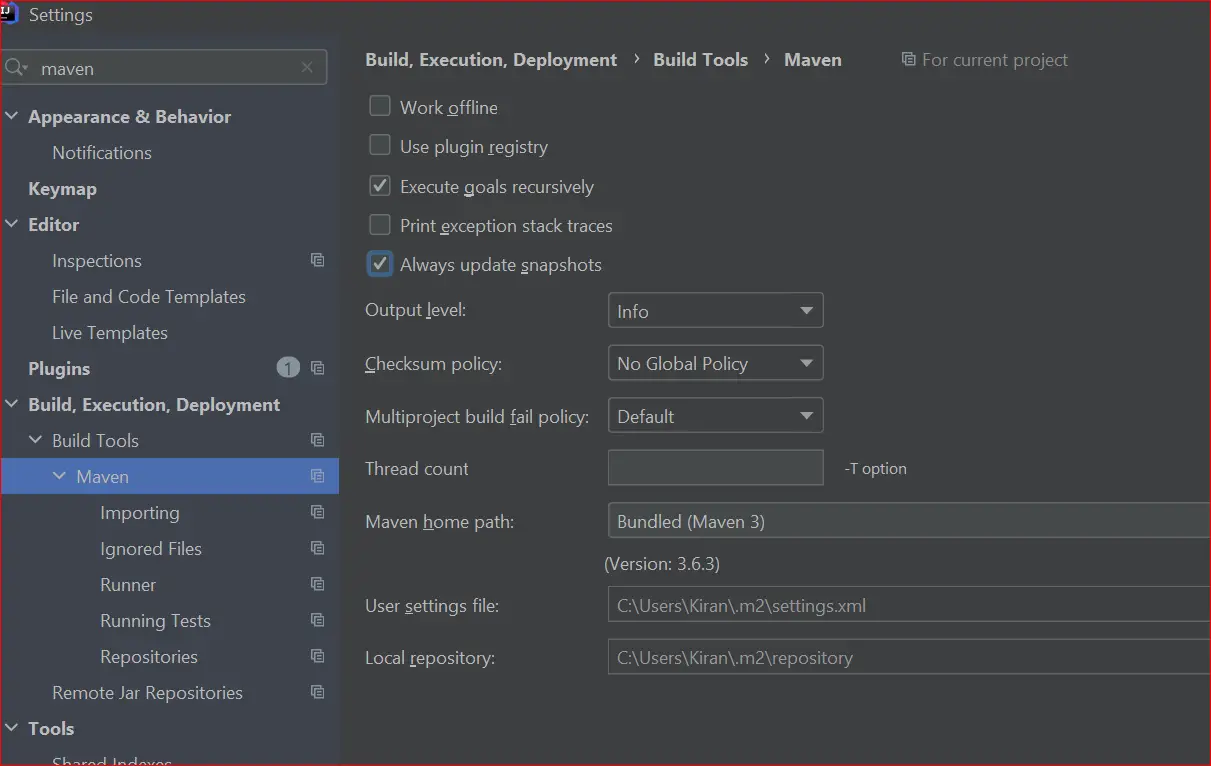Click project icon beside Repositories
Screen dimensions: 1211x766
click(x=317, y=656)
